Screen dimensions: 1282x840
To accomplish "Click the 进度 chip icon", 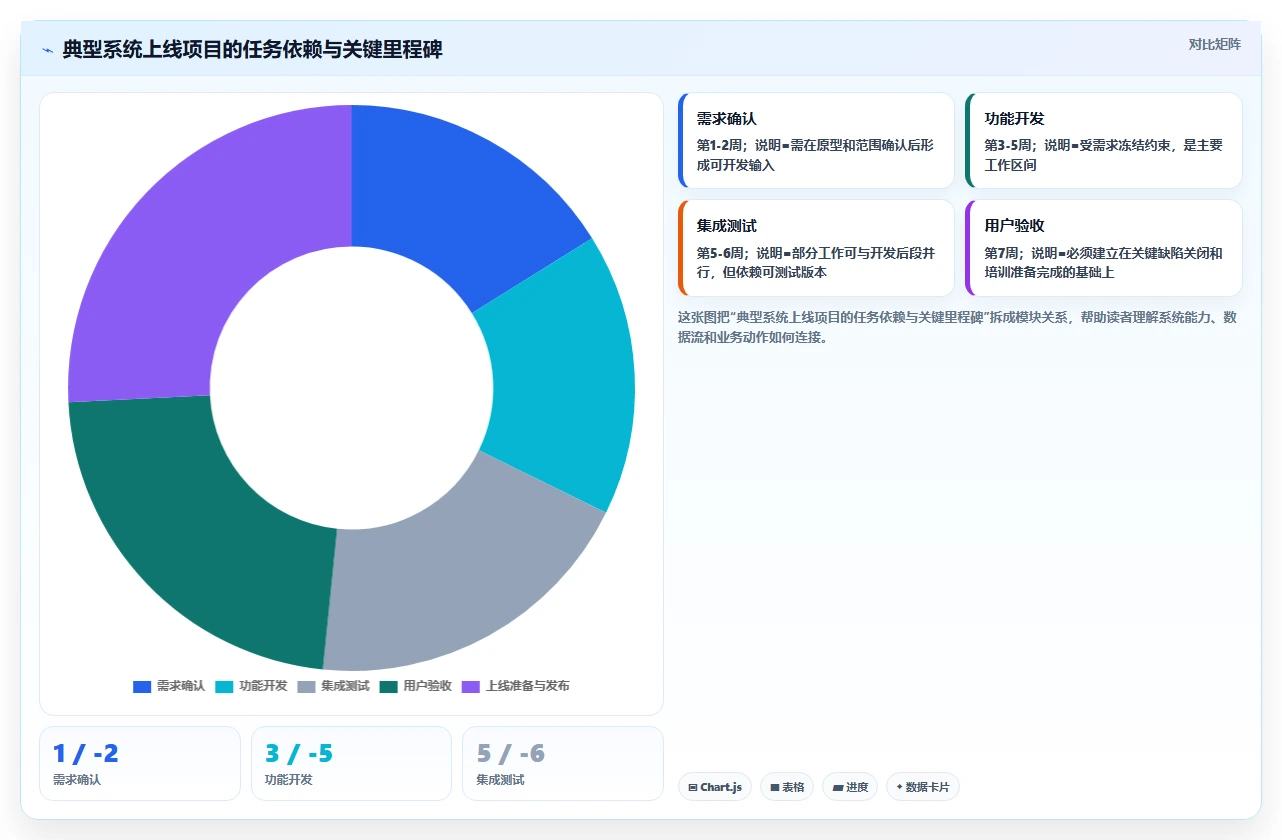I will (x=837, y=788).
